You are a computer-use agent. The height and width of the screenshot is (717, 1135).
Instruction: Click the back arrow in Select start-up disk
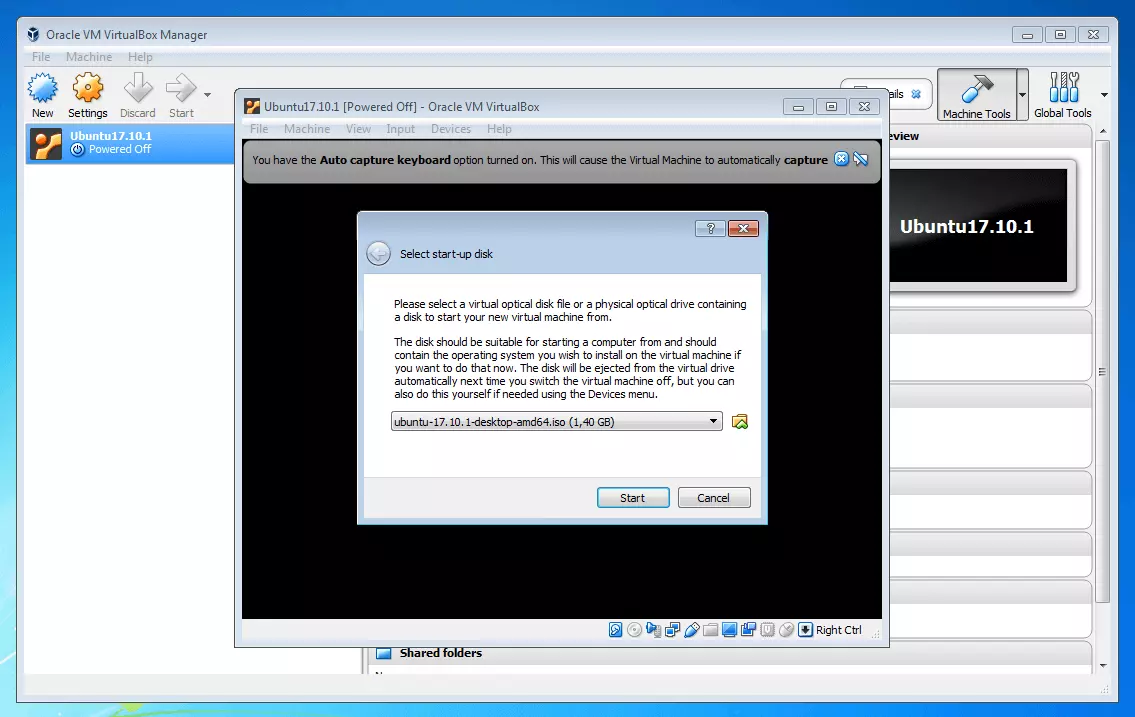coord(379,253)
